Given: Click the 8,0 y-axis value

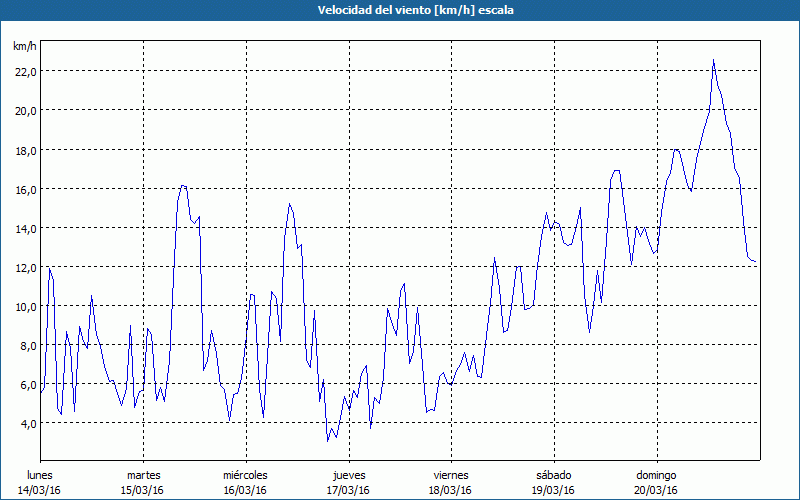Looking at the screenshot, I should coord(26,345).
